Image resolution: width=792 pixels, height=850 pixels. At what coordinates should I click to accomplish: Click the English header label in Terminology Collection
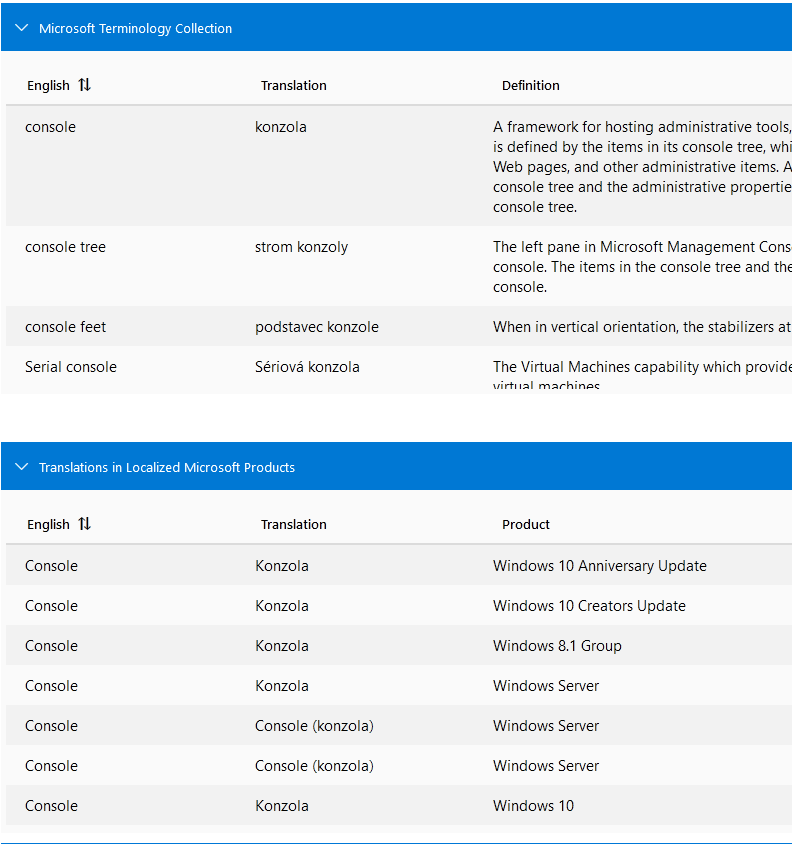[48, 86]
